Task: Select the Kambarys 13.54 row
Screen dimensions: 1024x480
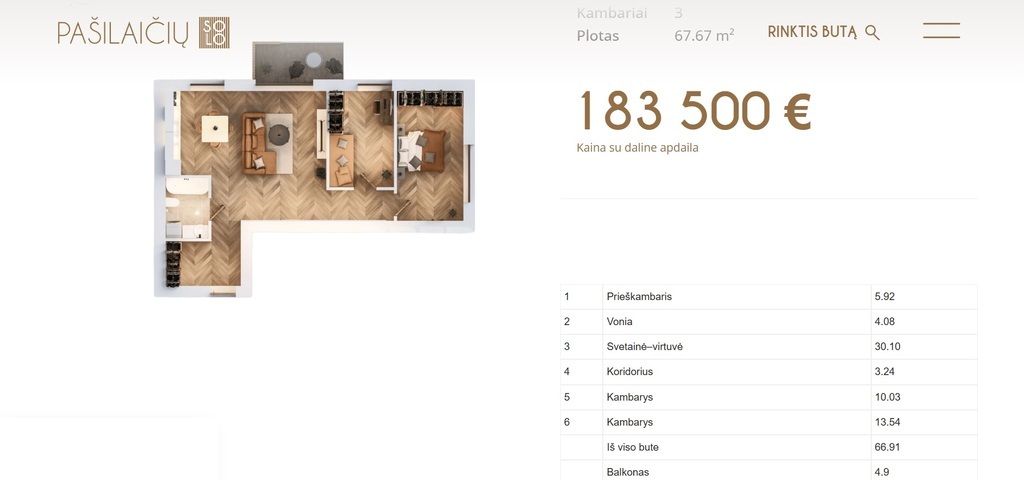Action: 768,422
